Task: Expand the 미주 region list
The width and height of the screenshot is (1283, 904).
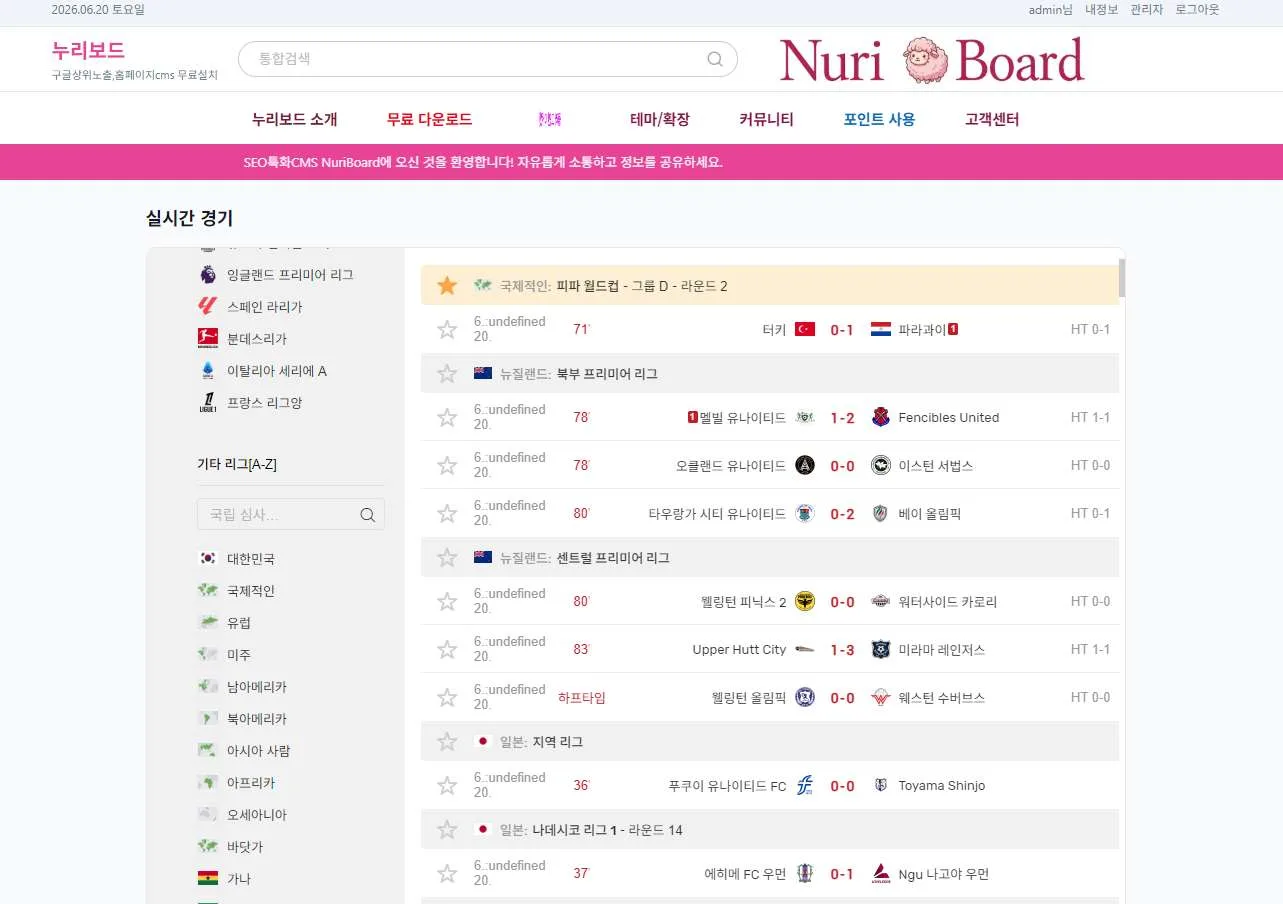Action: (239, 655)
